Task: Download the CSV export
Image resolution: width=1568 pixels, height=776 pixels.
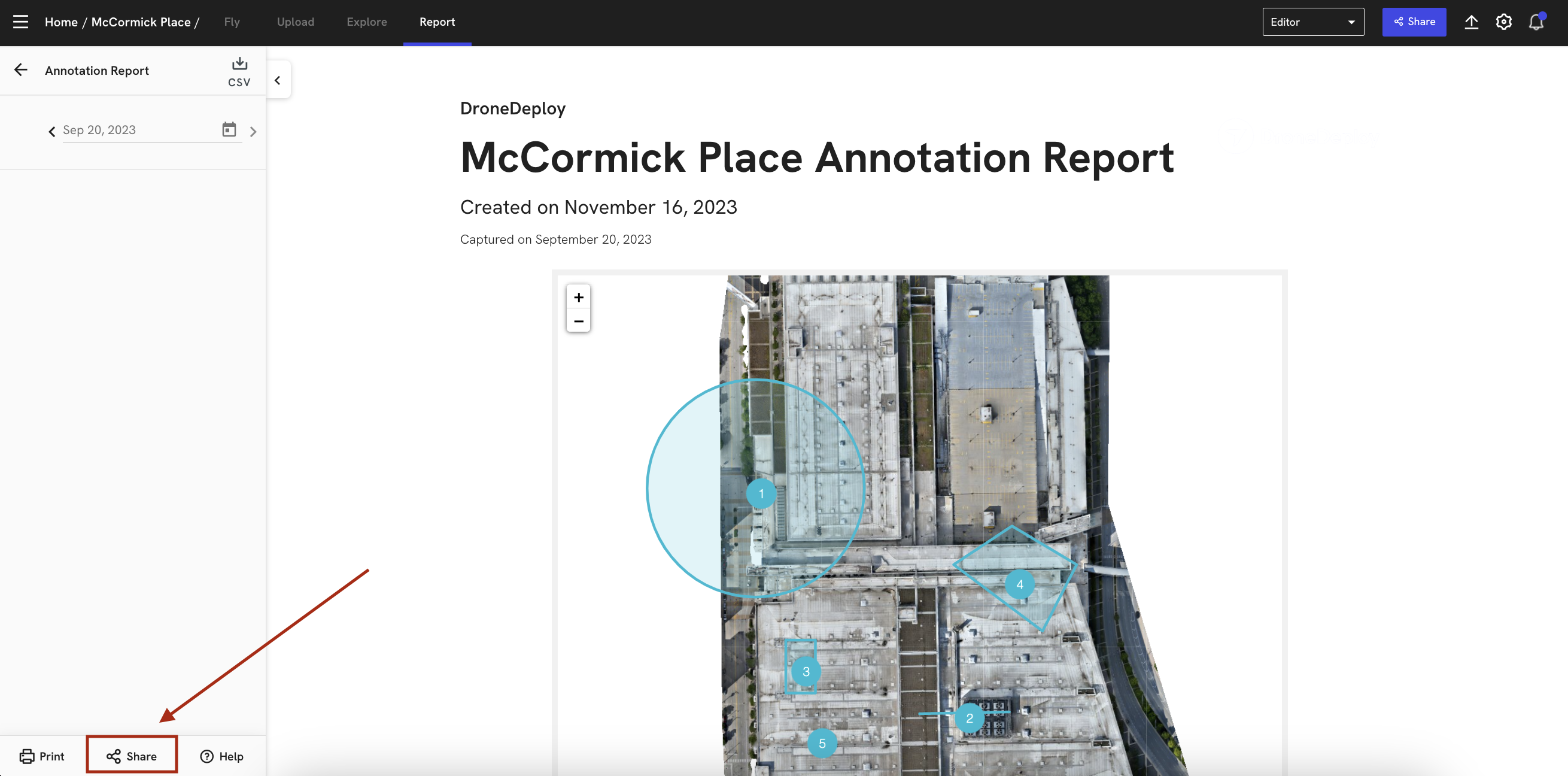Action: [239, 72]
